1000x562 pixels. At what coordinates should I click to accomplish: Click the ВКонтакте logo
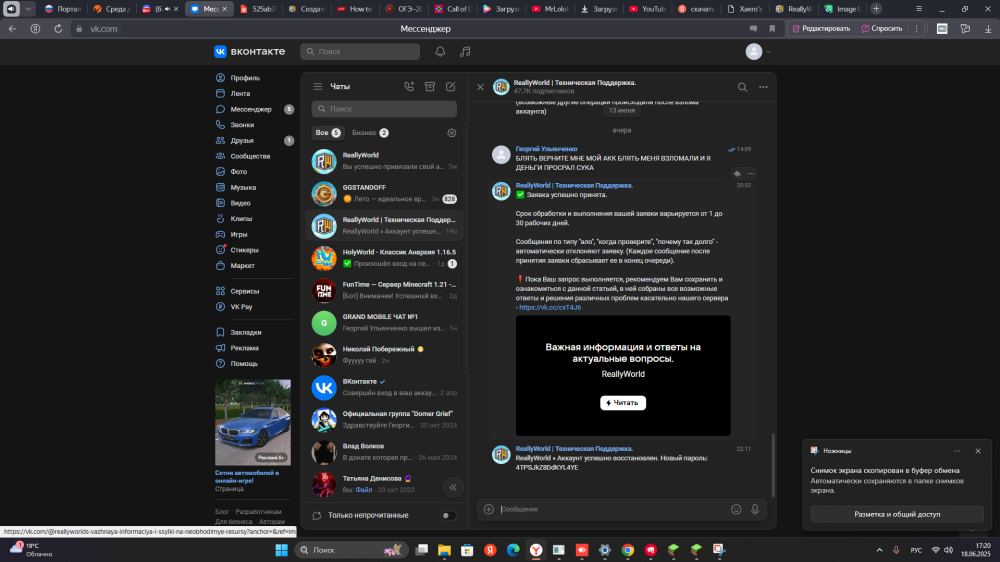[249, 52]
